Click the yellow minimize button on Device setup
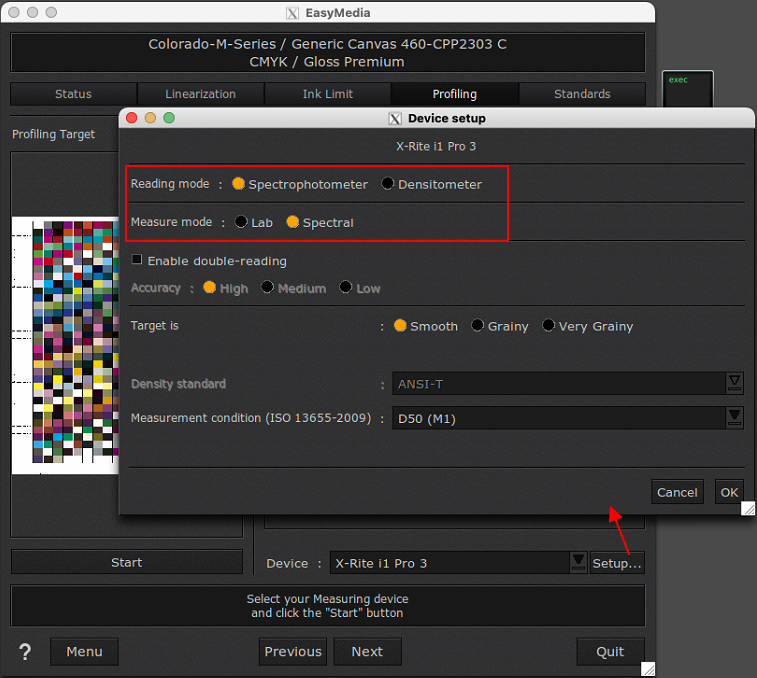This screenshot has height=678, width=757. coord(150,118)
